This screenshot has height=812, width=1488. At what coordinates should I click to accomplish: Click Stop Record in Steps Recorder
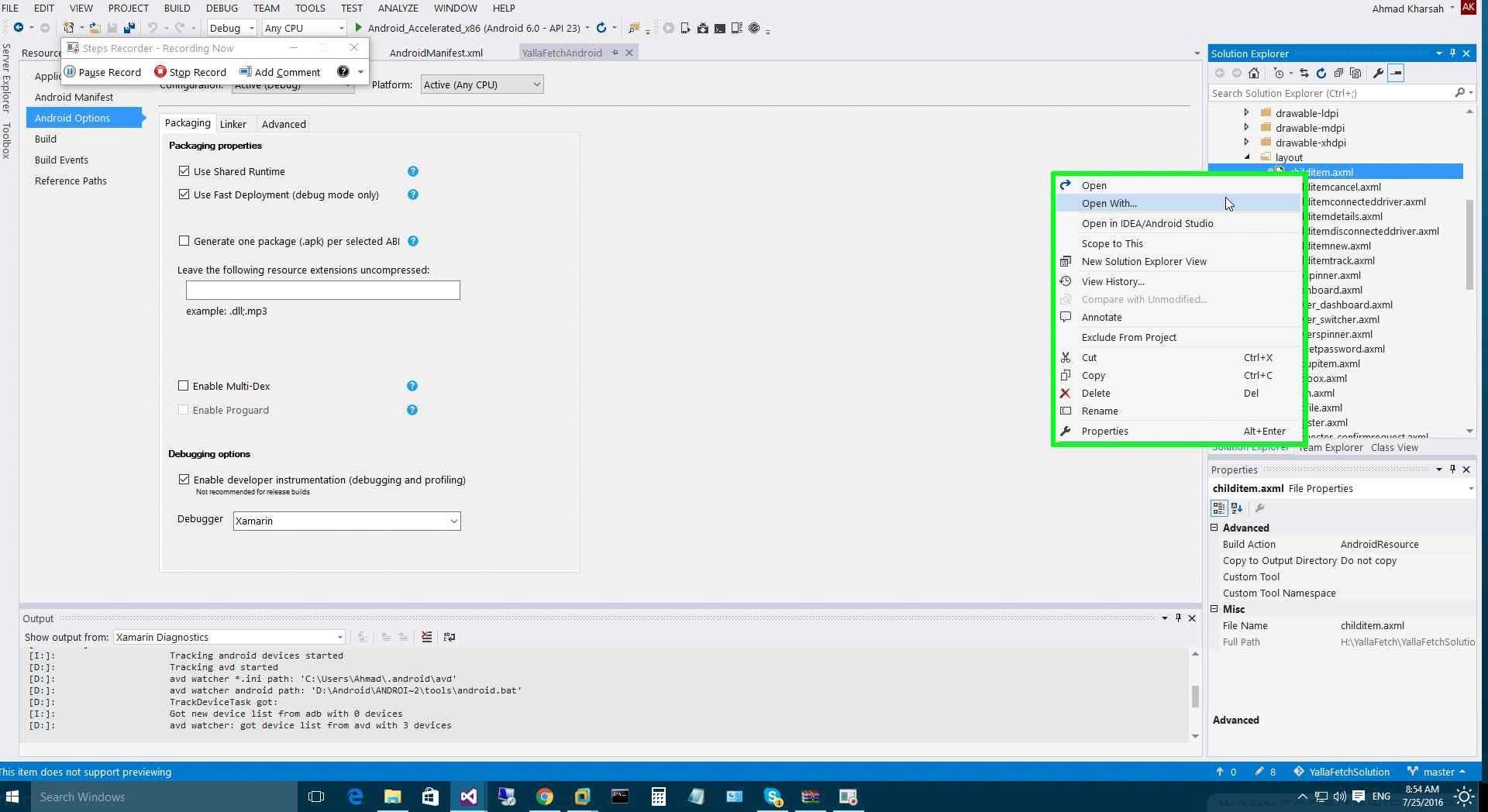tap(191, 71)
